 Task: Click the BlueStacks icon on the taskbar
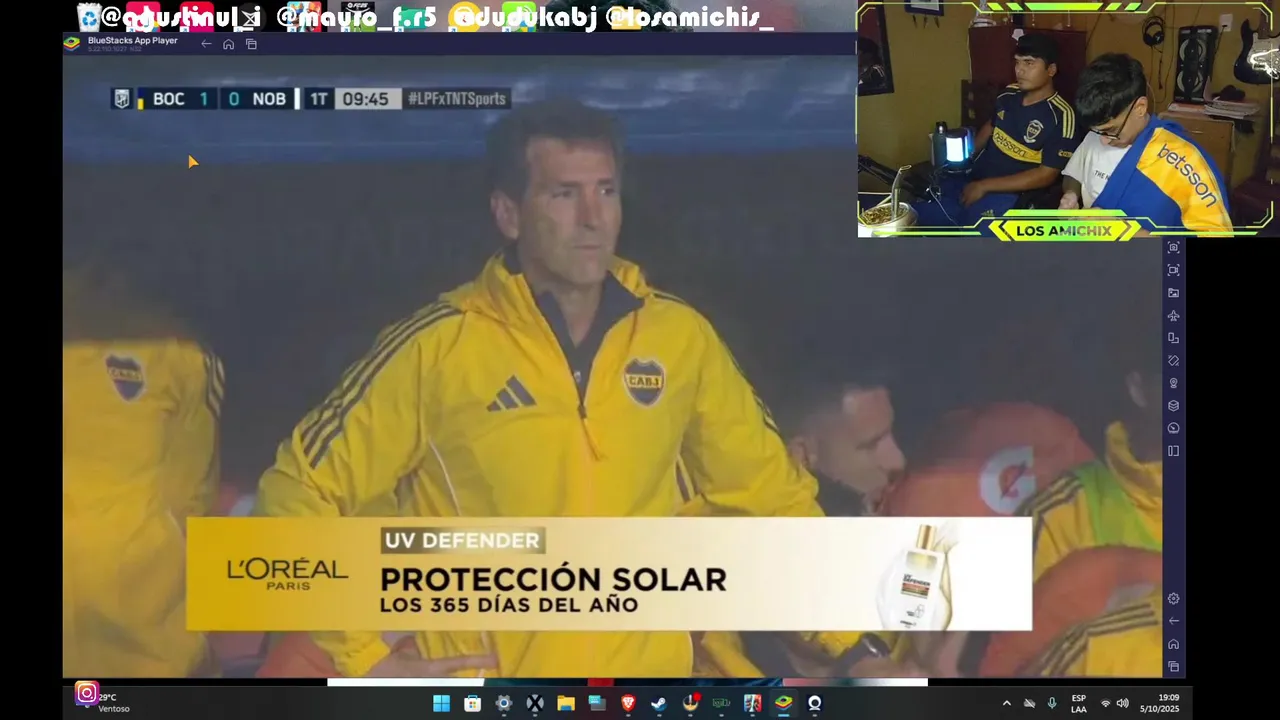point(784,703)
